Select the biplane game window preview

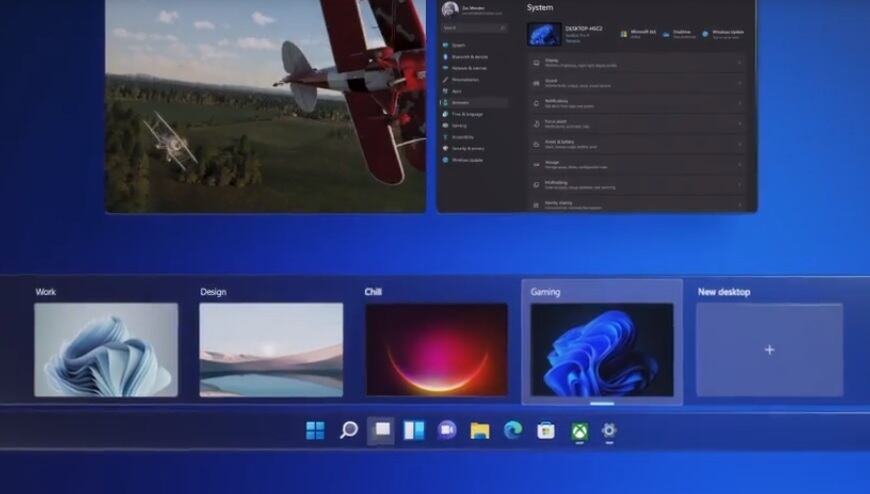tap(265, 105)
